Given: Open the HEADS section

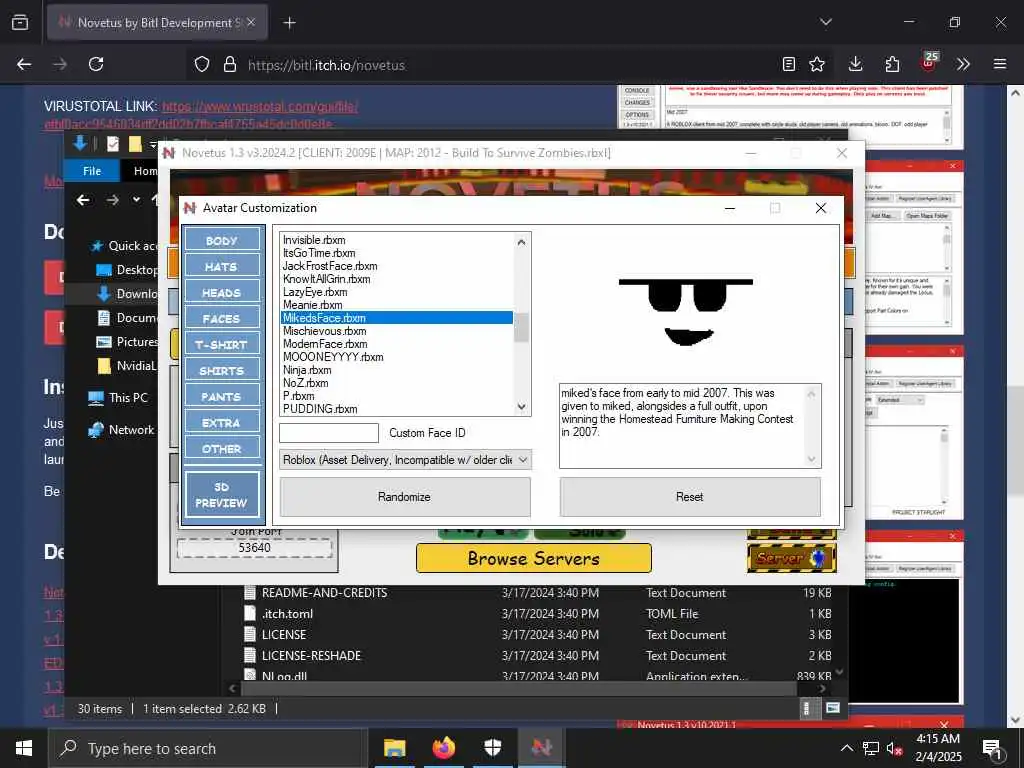Looking at the screenshot, I should coord(221,293).
